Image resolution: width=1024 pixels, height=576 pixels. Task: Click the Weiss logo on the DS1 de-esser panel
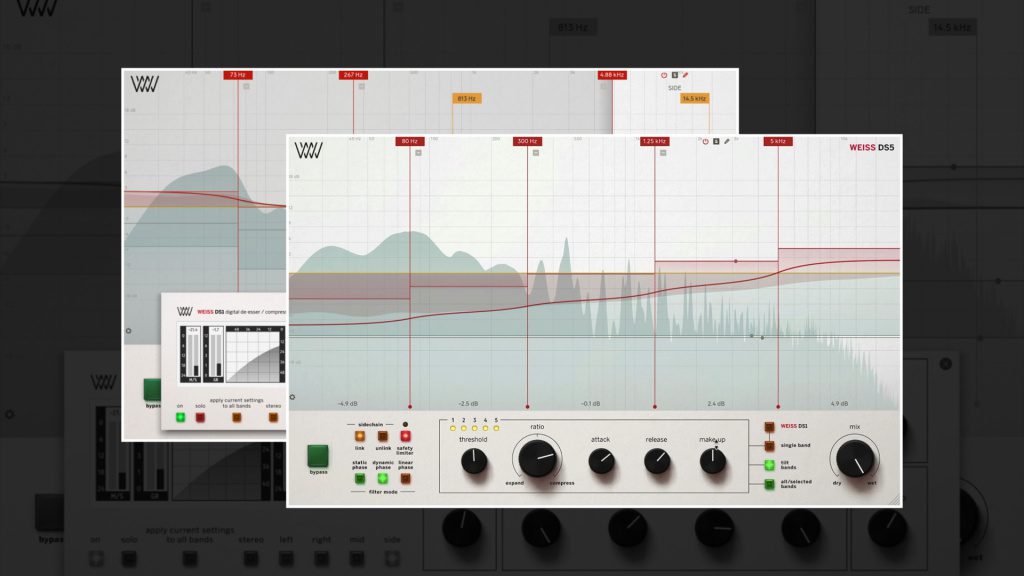click(185, 311)
